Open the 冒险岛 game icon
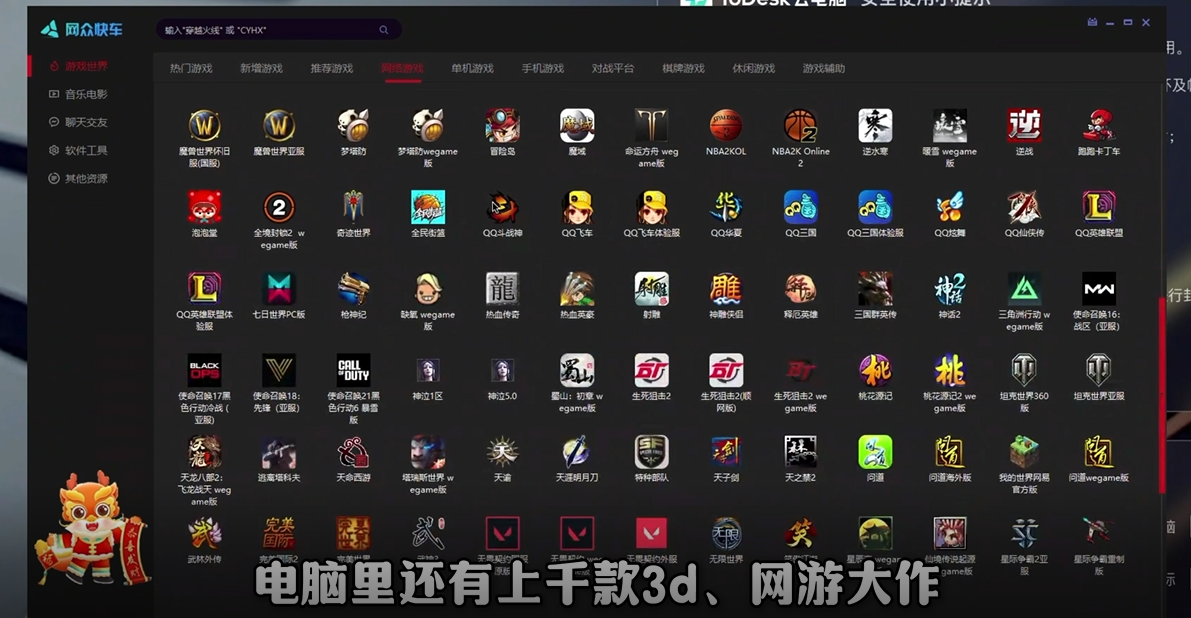 point(502,126)
